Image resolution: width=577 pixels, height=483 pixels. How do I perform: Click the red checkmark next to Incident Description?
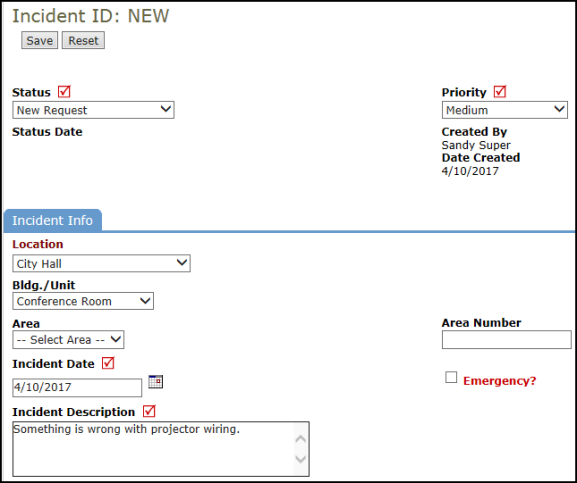pos(149,411)
